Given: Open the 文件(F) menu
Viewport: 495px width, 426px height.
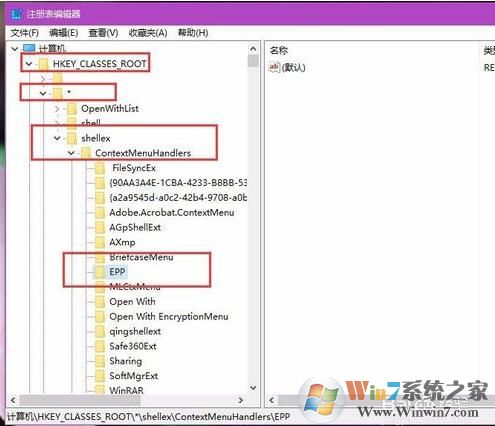Looking at the screenshot, I should click(25, 33).
